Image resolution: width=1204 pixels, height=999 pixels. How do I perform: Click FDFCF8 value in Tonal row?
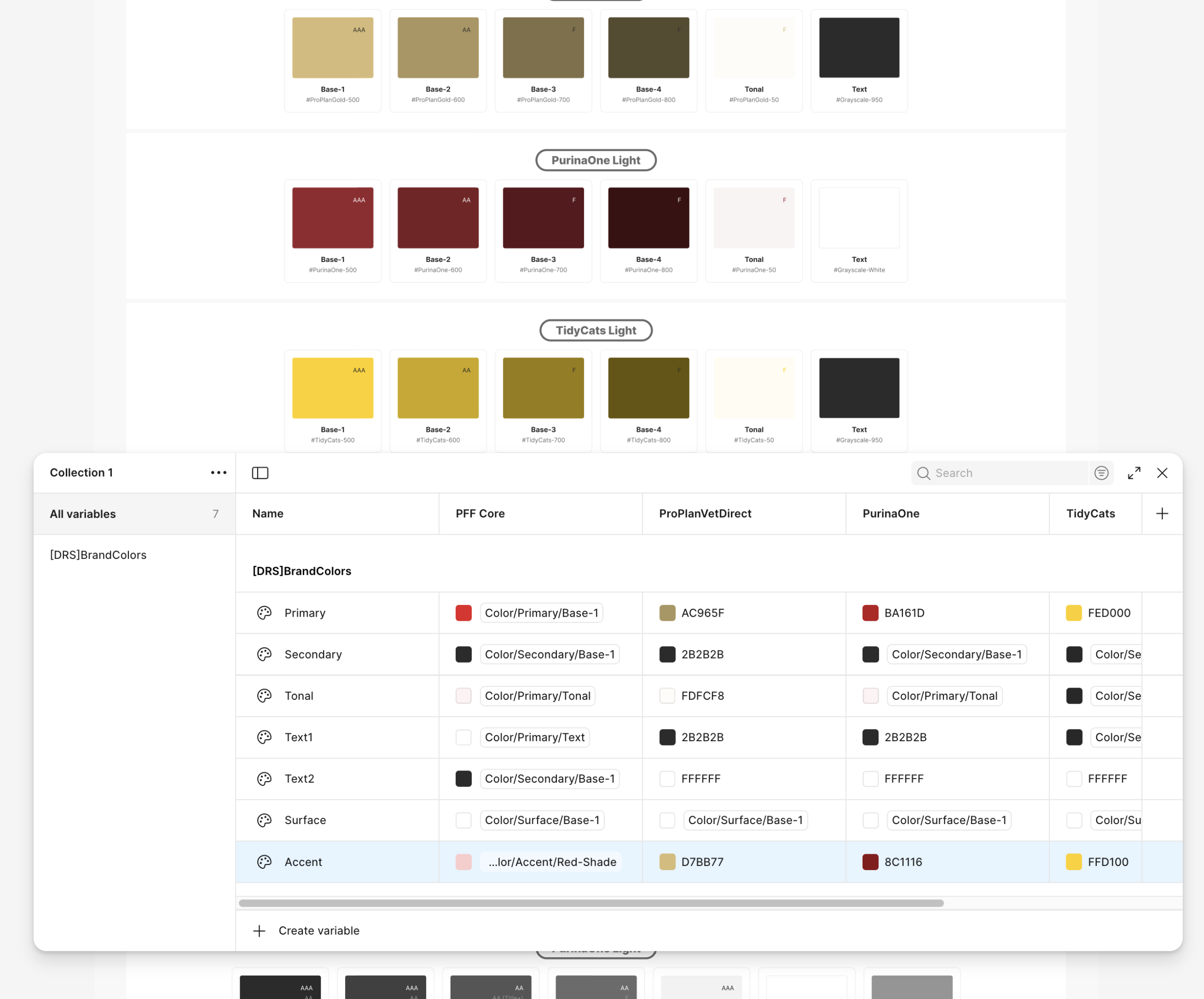702,696
